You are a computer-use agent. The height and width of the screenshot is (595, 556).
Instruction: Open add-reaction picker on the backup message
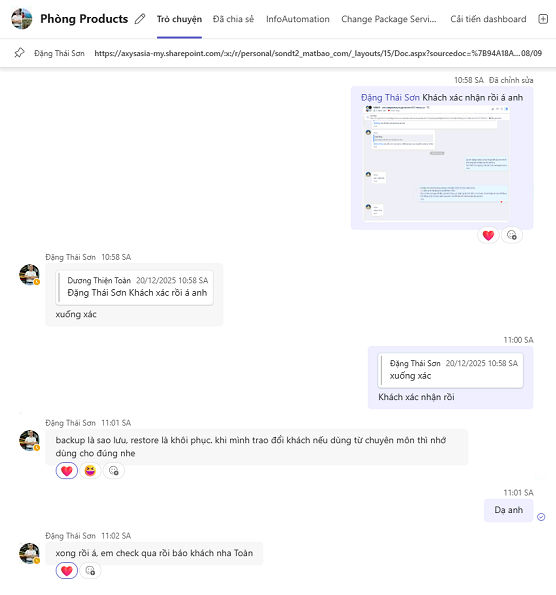coord(113,471)
